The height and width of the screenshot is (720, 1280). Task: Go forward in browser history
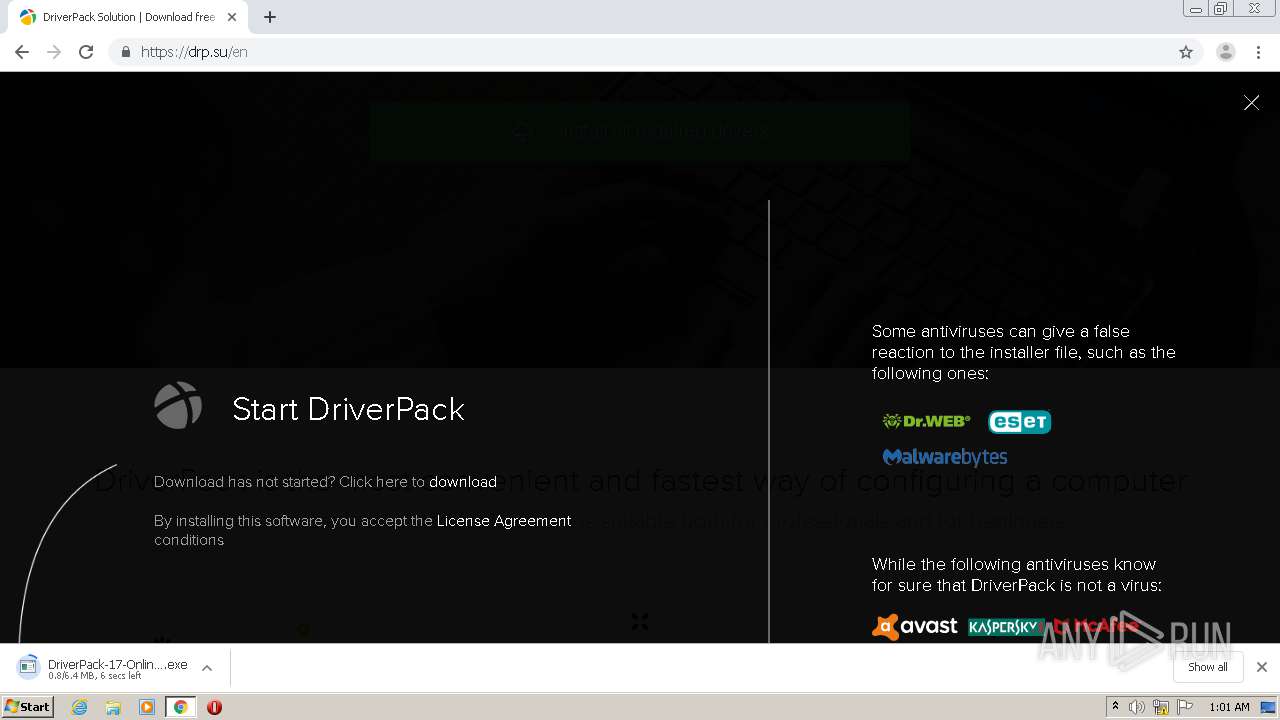[x=54, y=52]
